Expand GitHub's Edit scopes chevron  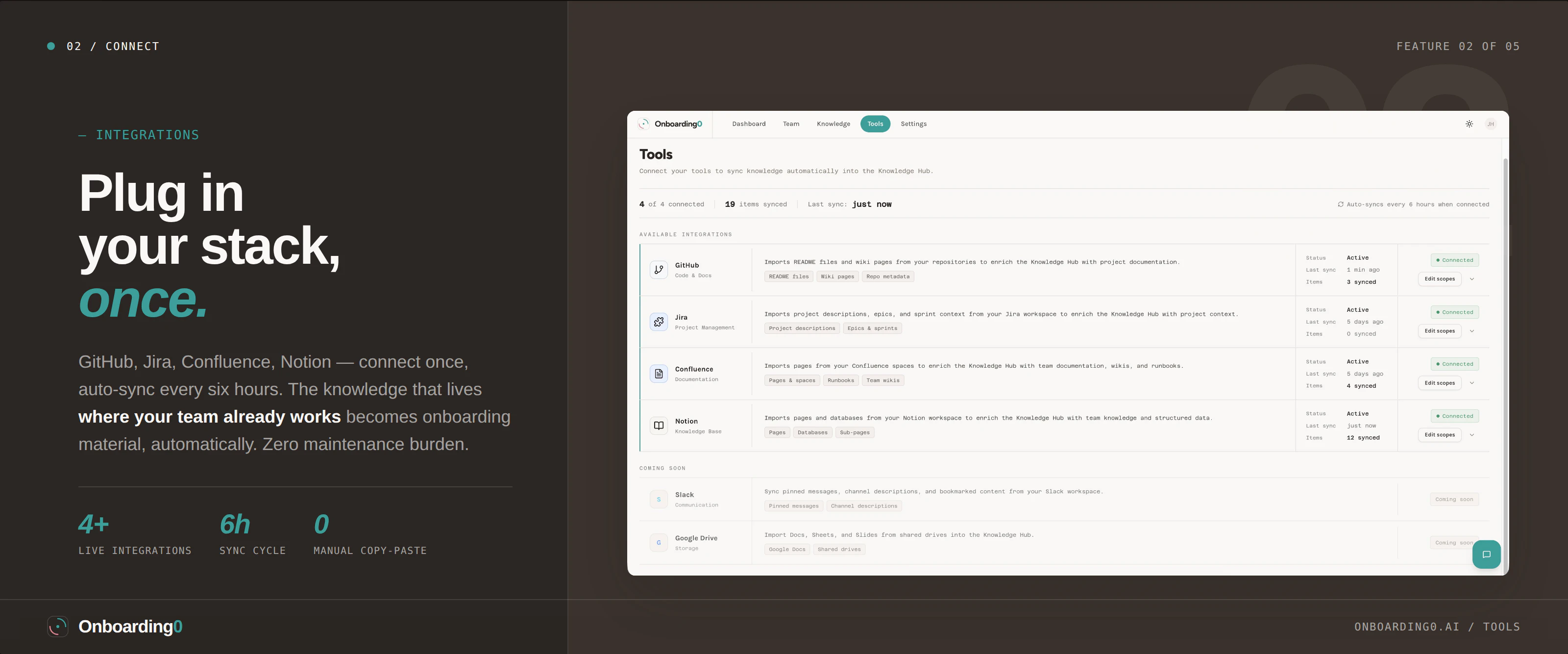[1472, 279]
